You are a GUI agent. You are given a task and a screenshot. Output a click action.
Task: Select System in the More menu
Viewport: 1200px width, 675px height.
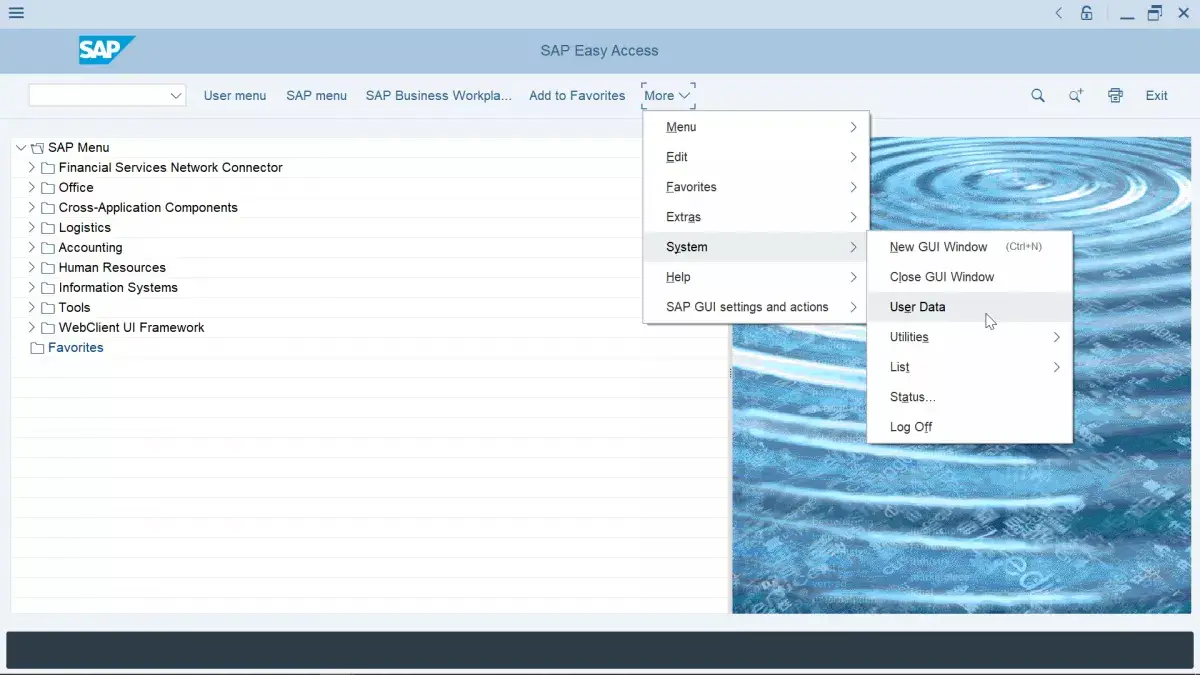[756, 247]
